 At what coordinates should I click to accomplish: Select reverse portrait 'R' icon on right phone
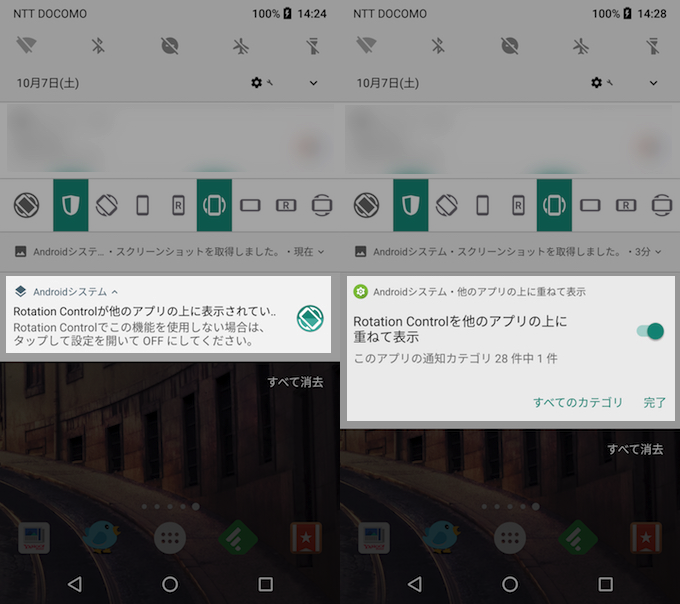(x=518, y=205)
